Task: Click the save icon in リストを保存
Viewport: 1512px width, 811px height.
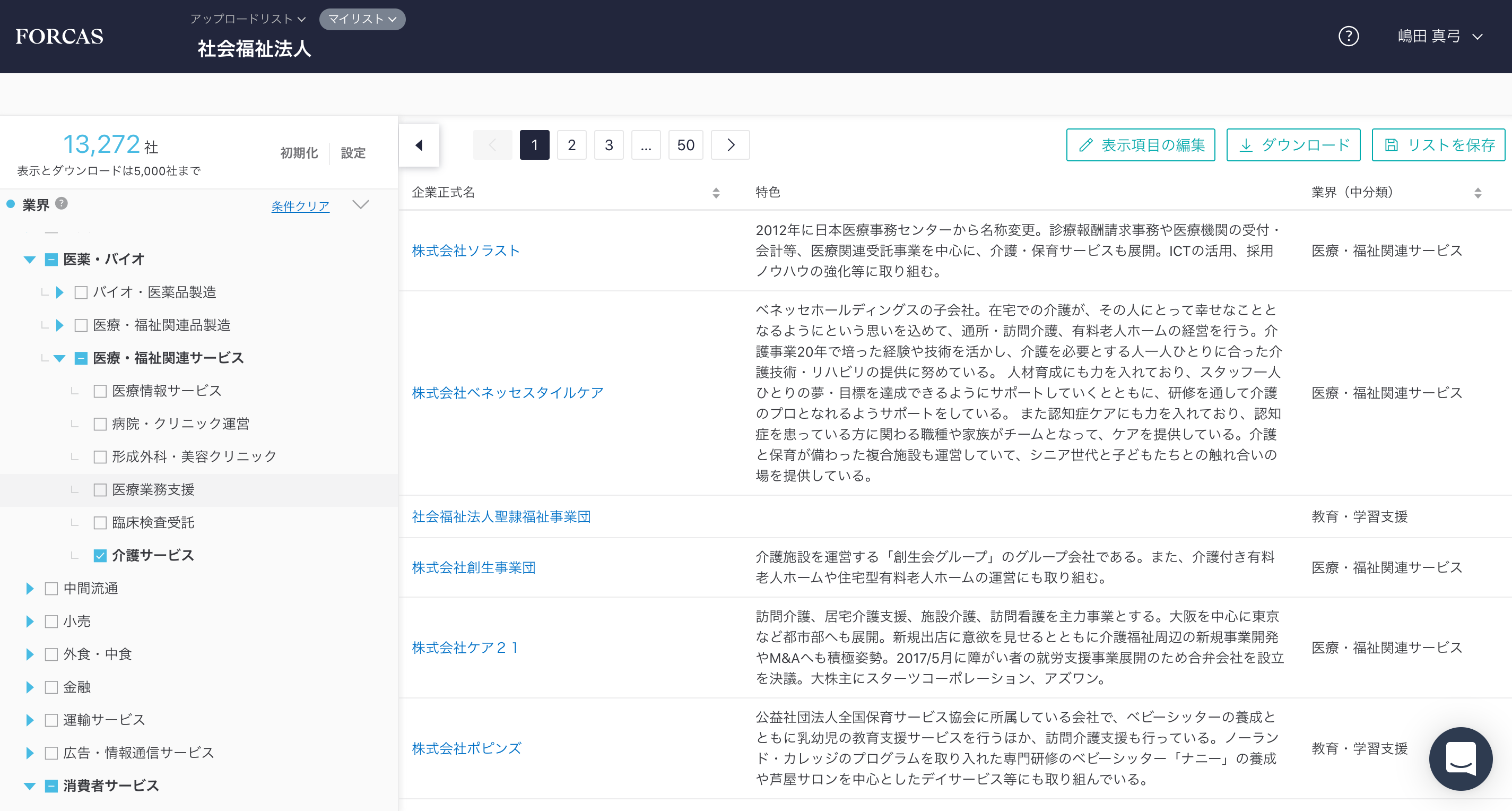Action: pyautogui.click(x=1392, y=144)
